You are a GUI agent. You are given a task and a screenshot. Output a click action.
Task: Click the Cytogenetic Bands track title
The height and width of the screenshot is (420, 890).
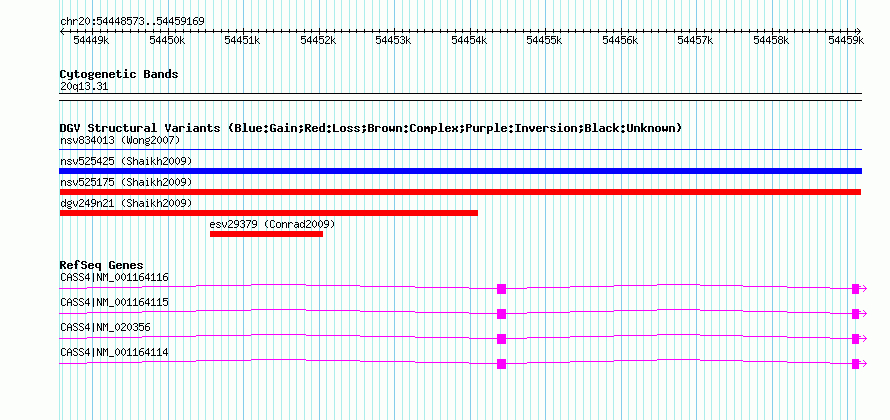click(119, 74)
